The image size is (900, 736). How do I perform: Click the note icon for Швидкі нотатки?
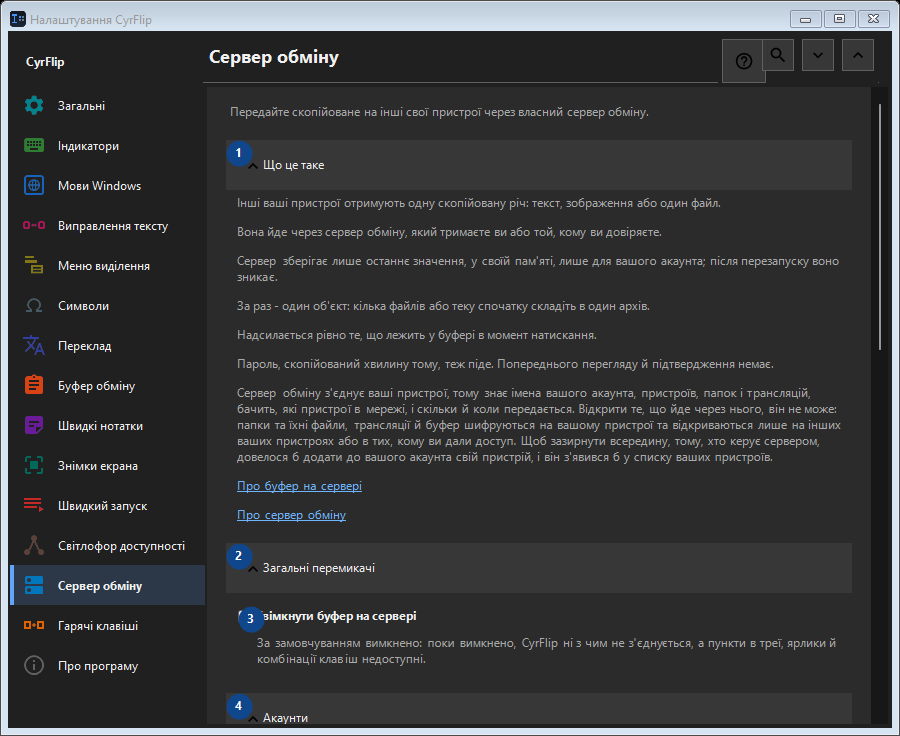coord(34,426)
